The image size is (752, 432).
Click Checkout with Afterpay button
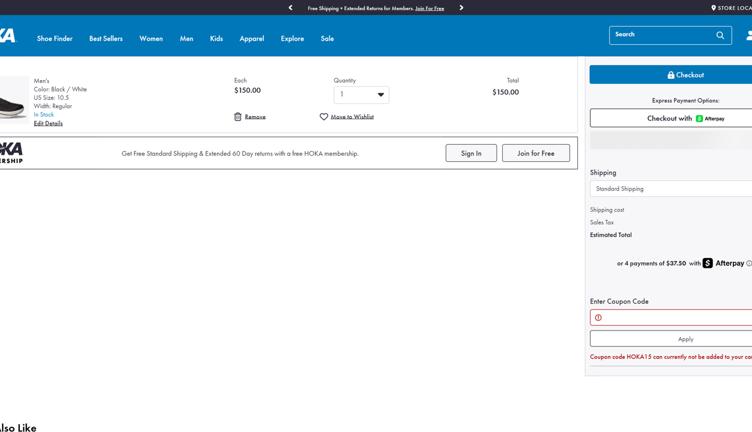671,118
